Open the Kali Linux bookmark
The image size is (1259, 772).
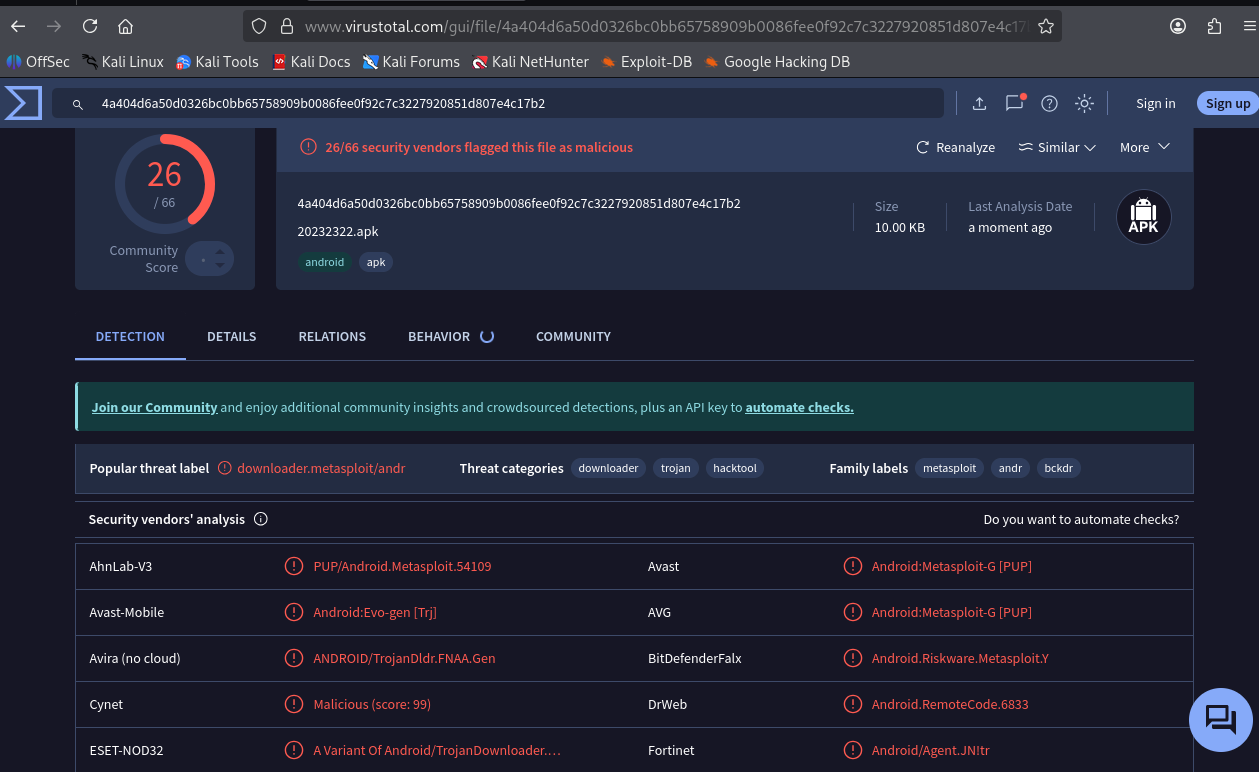pyautogui.click(x=123, y=62)
